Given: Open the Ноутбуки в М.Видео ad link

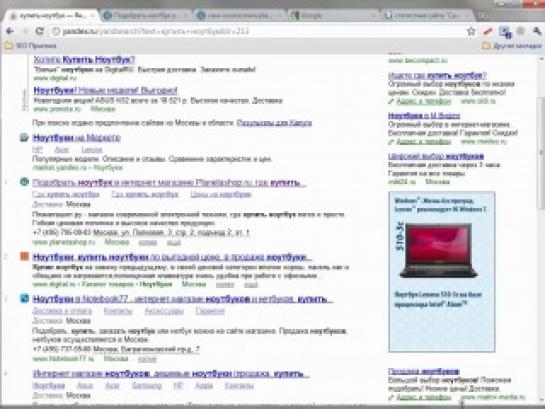Looking at the screenshot, I should click(x=424, y=116).
